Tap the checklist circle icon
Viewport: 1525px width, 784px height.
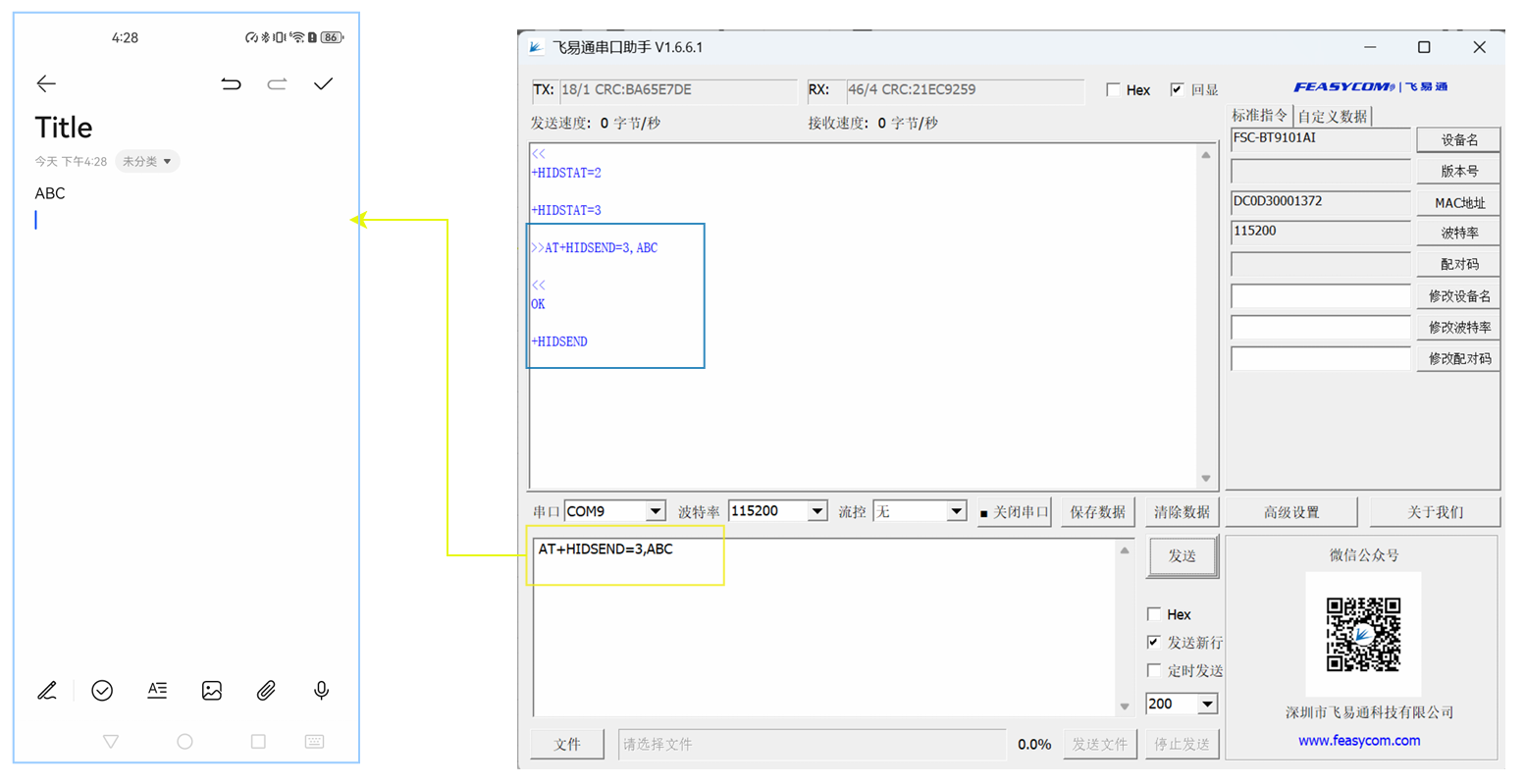point(102,691)
